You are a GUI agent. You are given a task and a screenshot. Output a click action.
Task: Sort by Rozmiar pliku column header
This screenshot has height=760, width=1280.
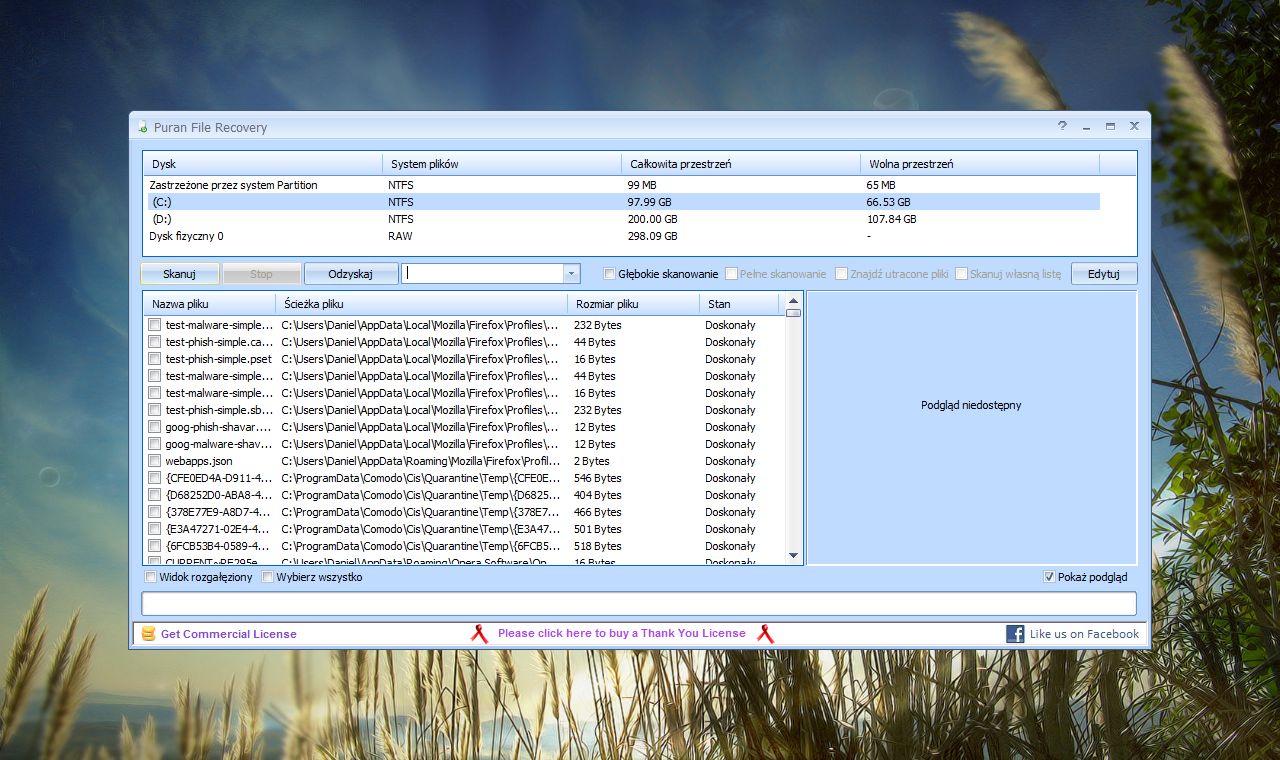(x=633, y=304)
